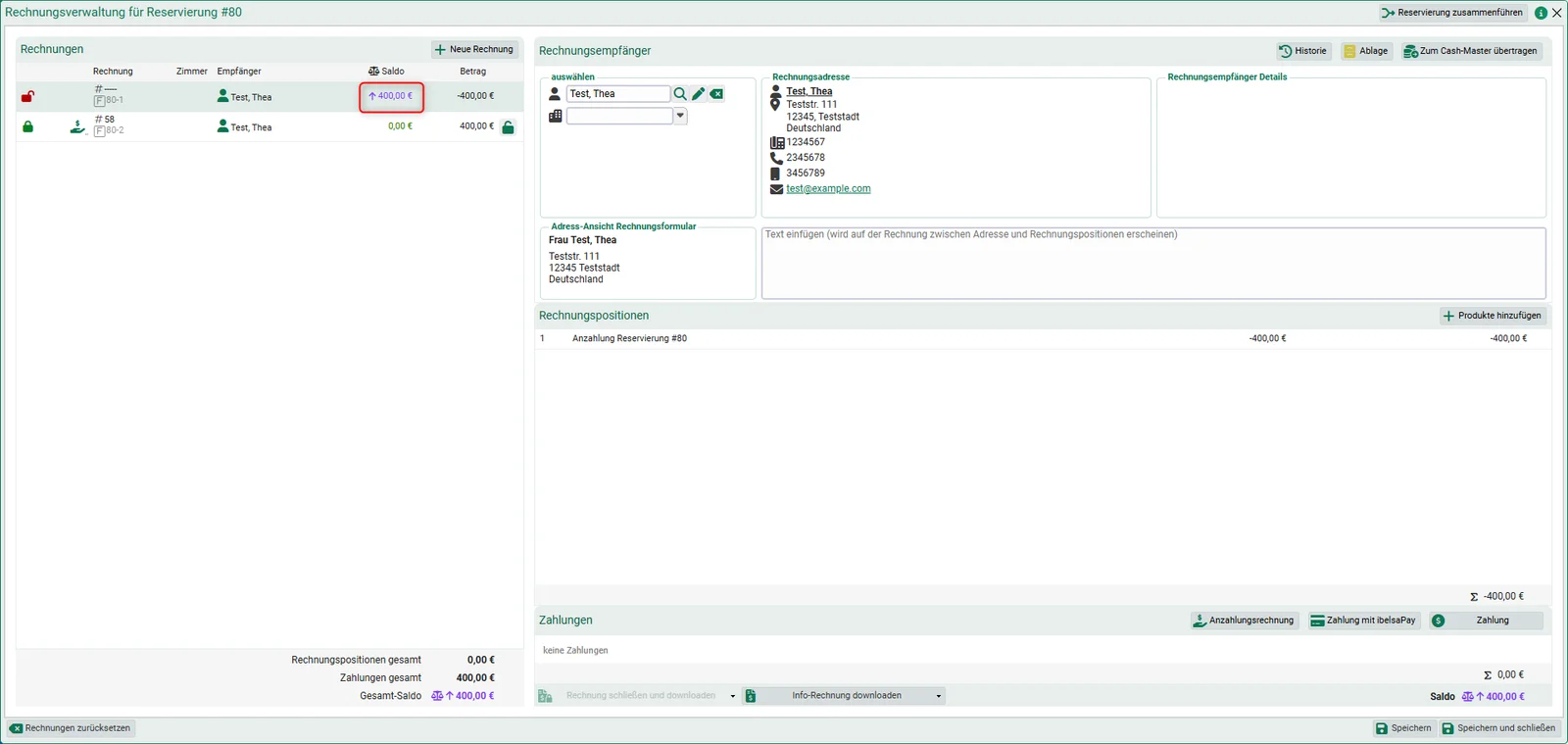This screenshot has width=1568, height=744.
Task: Create an Anzahlungsrechnung
Action: point(1244,620)
